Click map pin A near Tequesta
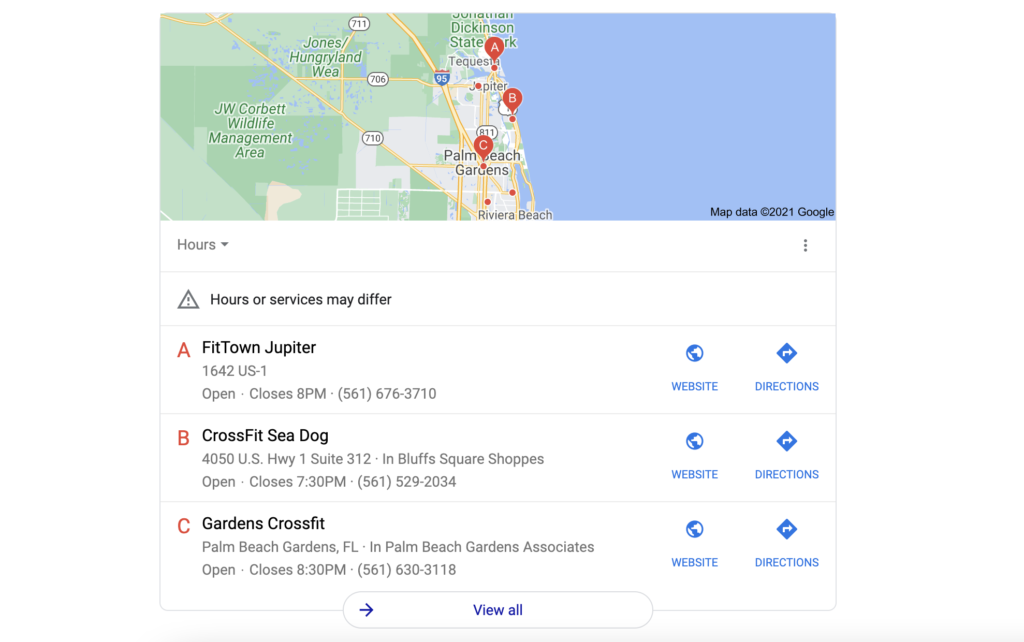The width and height of the screenshot is (1024, 642). [x=494, y=48]
